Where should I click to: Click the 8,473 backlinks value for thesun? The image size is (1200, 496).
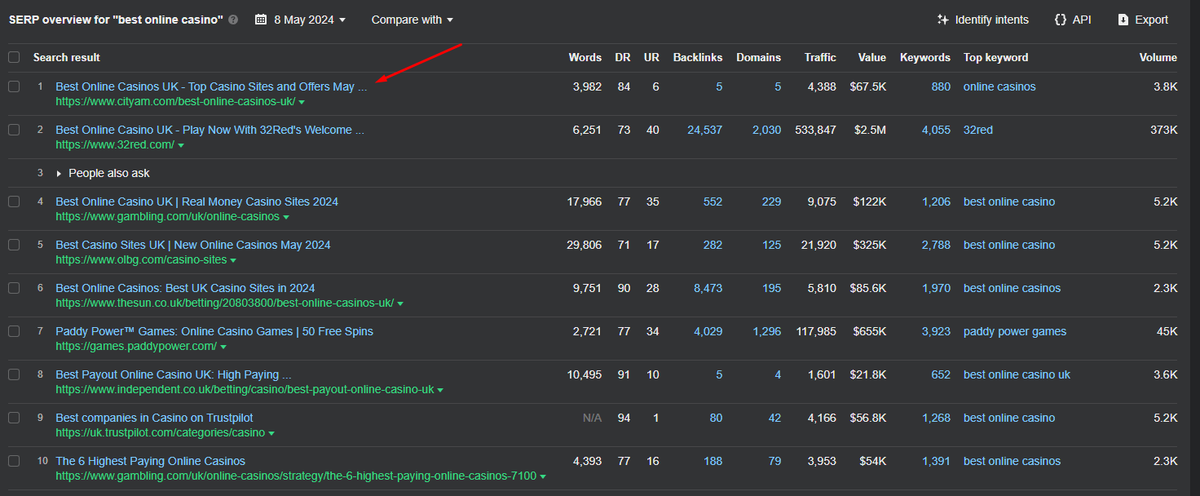tap(708, 288)
